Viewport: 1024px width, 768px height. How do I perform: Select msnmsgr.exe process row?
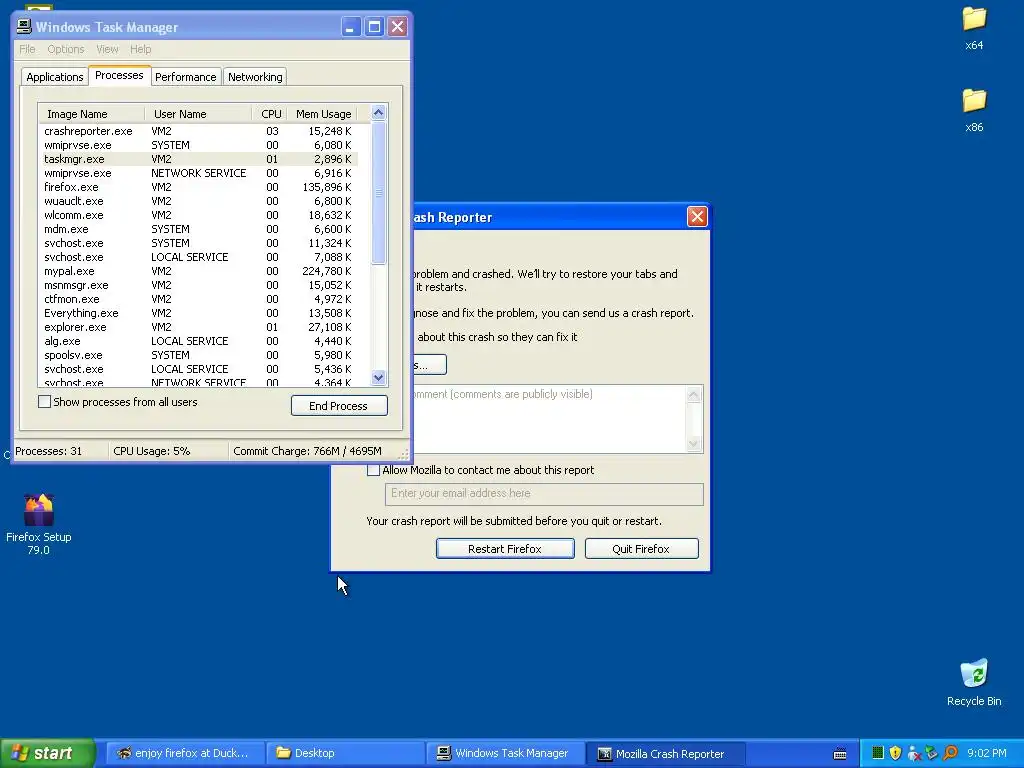click(x=198, y=285)
